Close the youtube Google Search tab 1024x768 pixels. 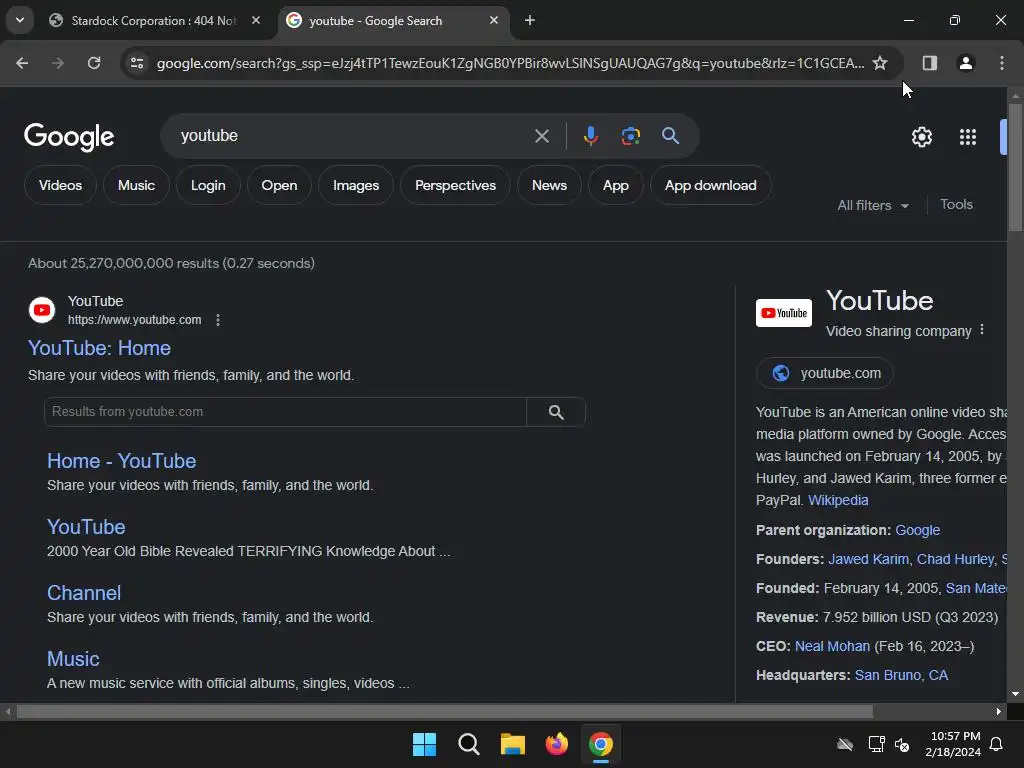coord(494,21)
